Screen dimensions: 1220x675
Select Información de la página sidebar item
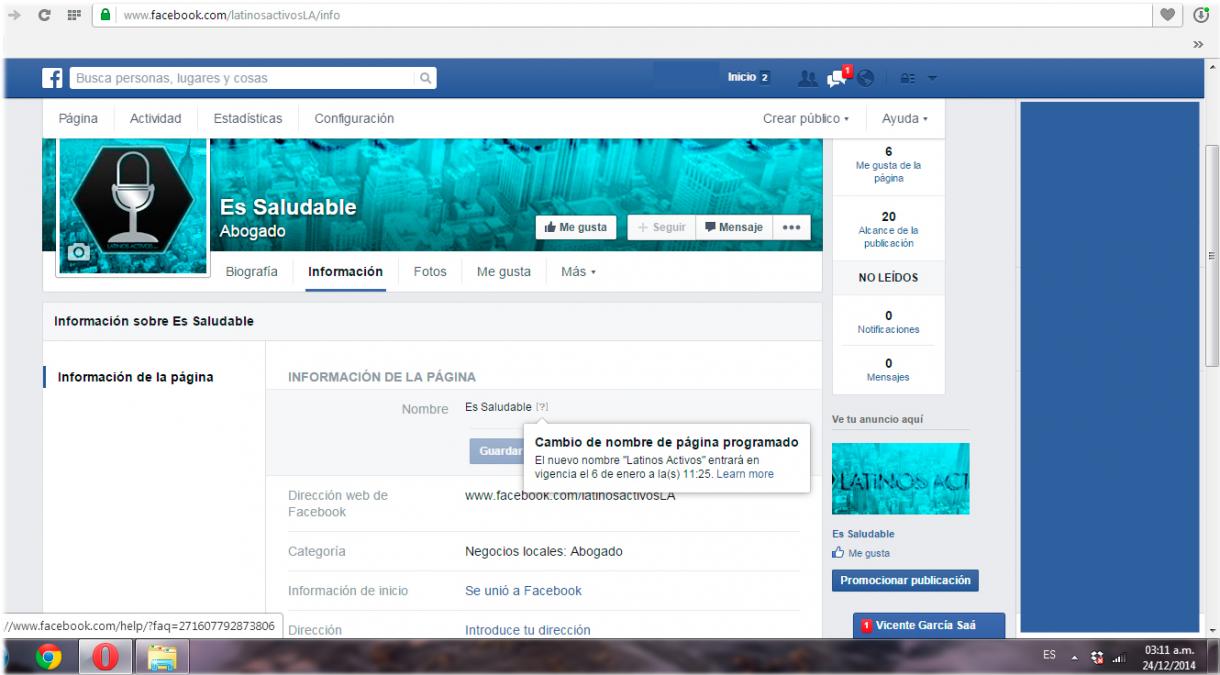pos(135,377)
